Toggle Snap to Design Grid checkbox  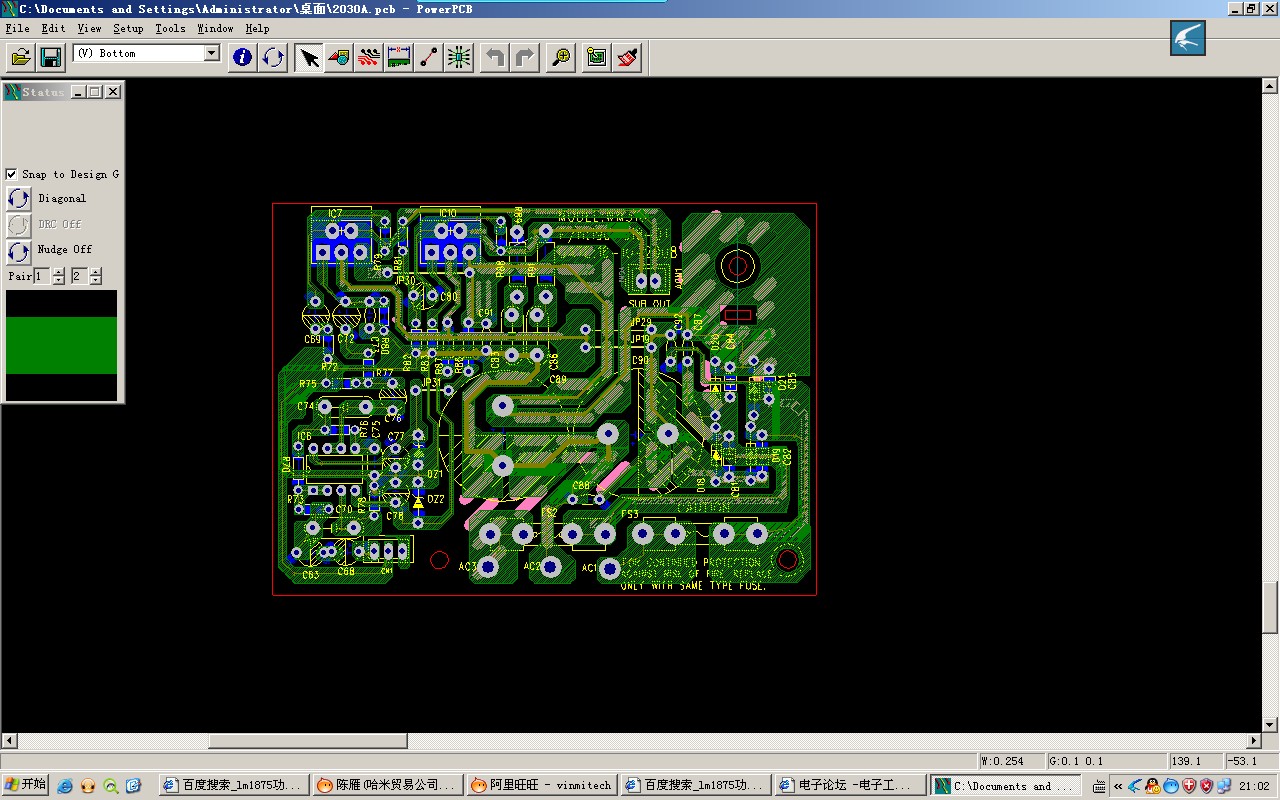coord(11,174)
